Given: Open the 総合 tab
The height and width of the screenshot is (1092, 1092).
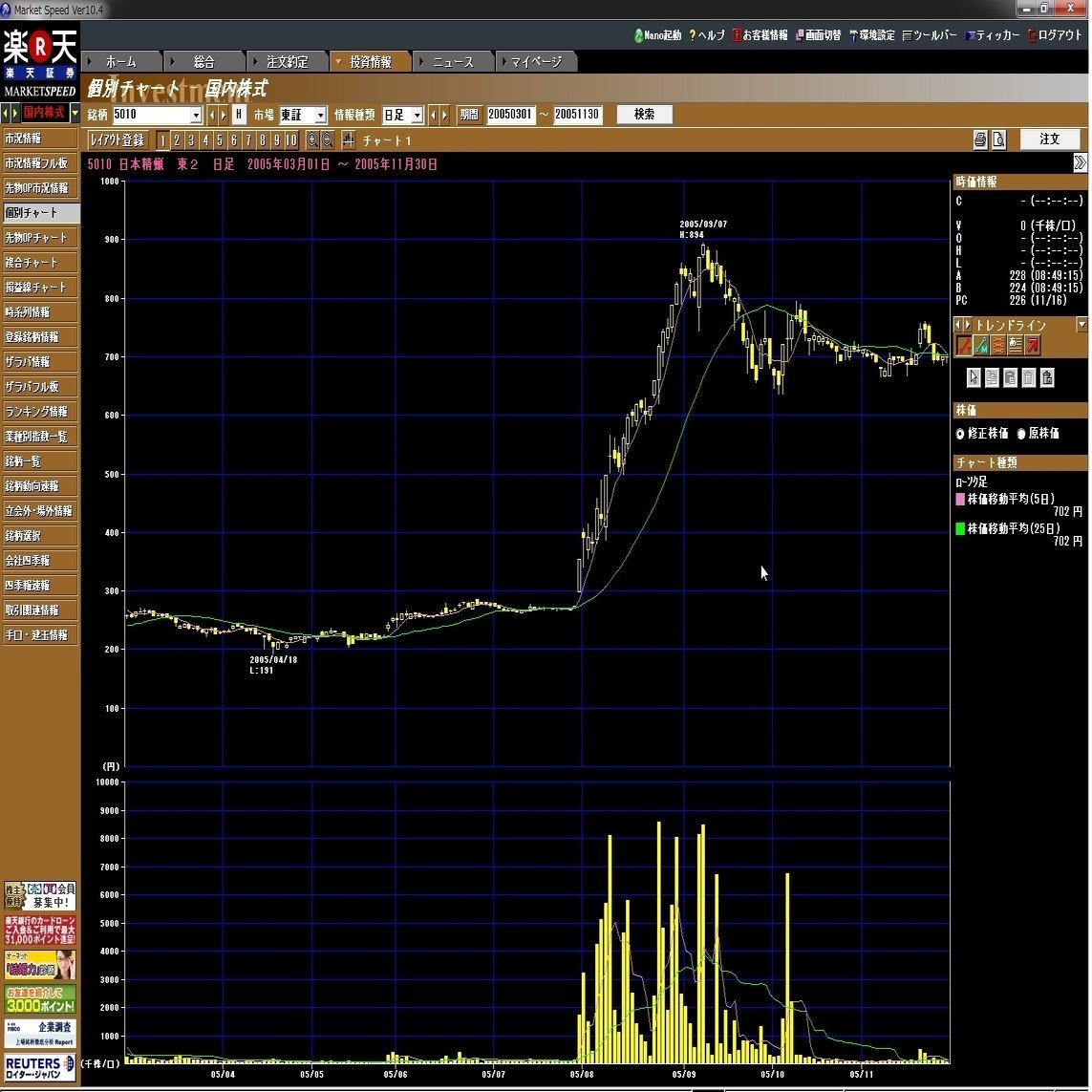Looking at the screenshot, I should click(x=204, y=62).
